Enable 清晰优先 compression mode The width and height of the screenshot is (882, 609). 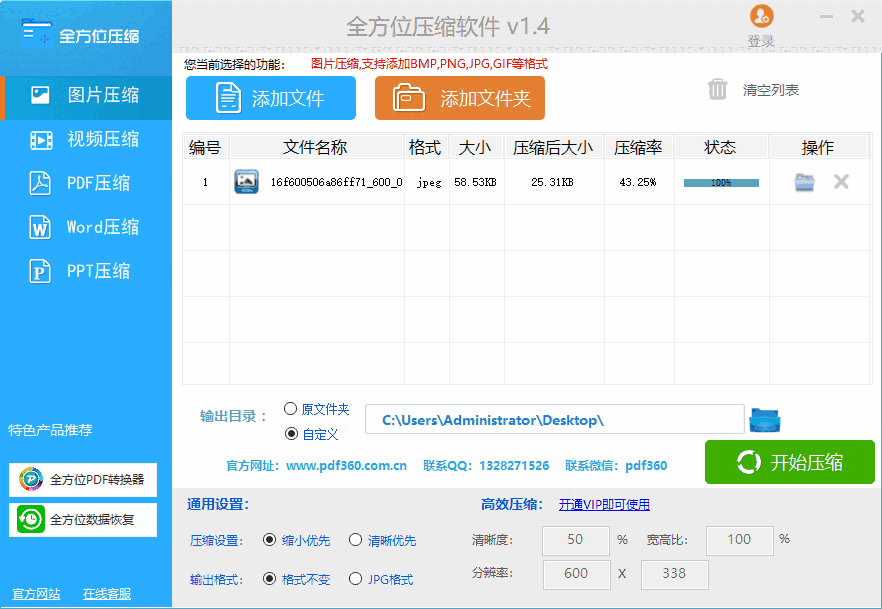pyautogui.click(x=357, y=539)
